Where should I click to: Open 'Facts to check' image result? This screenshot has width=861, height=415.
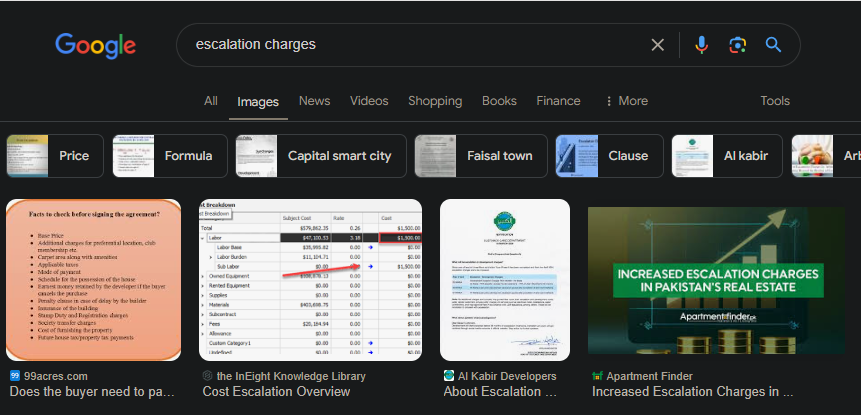93,280
